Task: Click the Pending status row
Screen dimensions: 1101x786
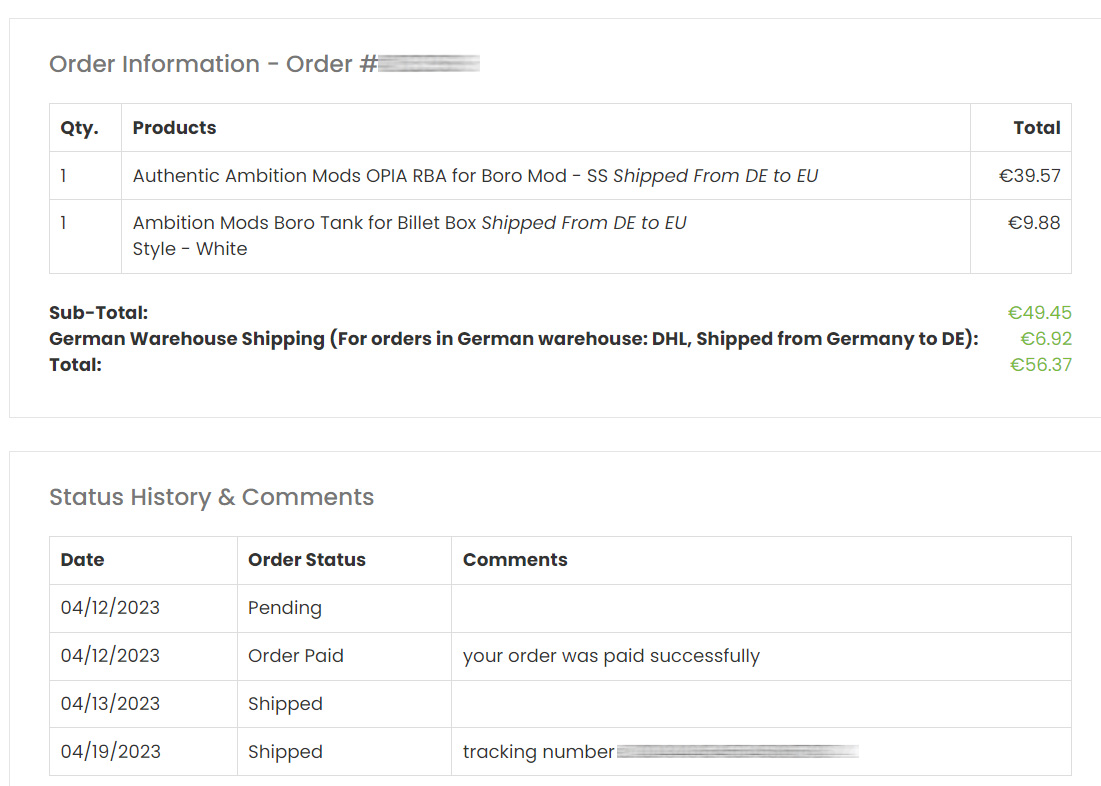Action: click(x=285, y=608)
